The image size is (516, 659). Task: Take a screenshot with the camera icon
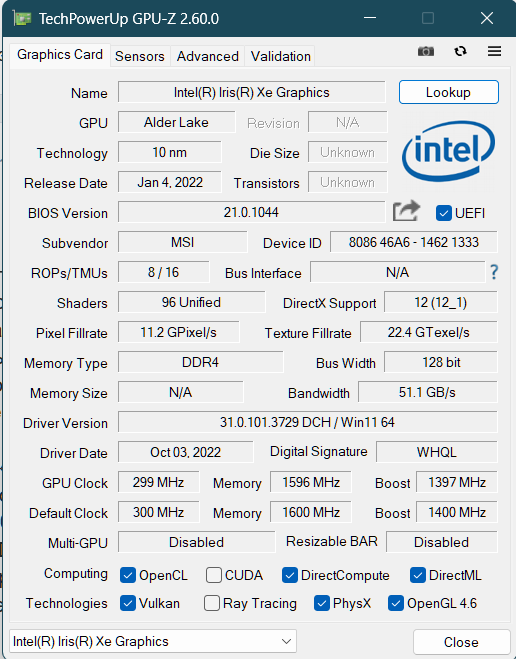426,51
